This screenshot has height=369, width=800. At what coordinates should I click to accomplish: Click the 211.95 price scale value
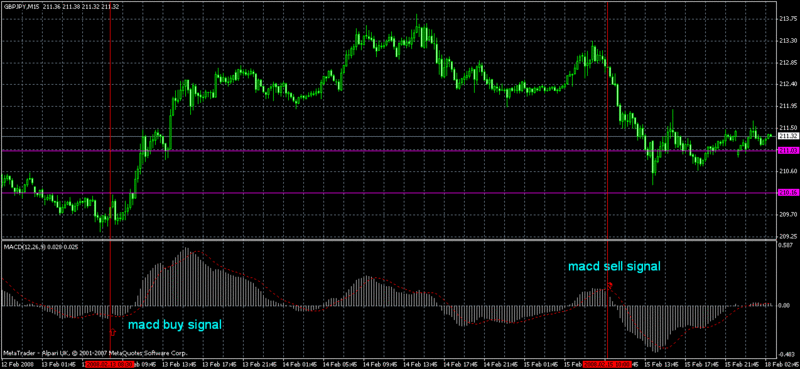788,106
